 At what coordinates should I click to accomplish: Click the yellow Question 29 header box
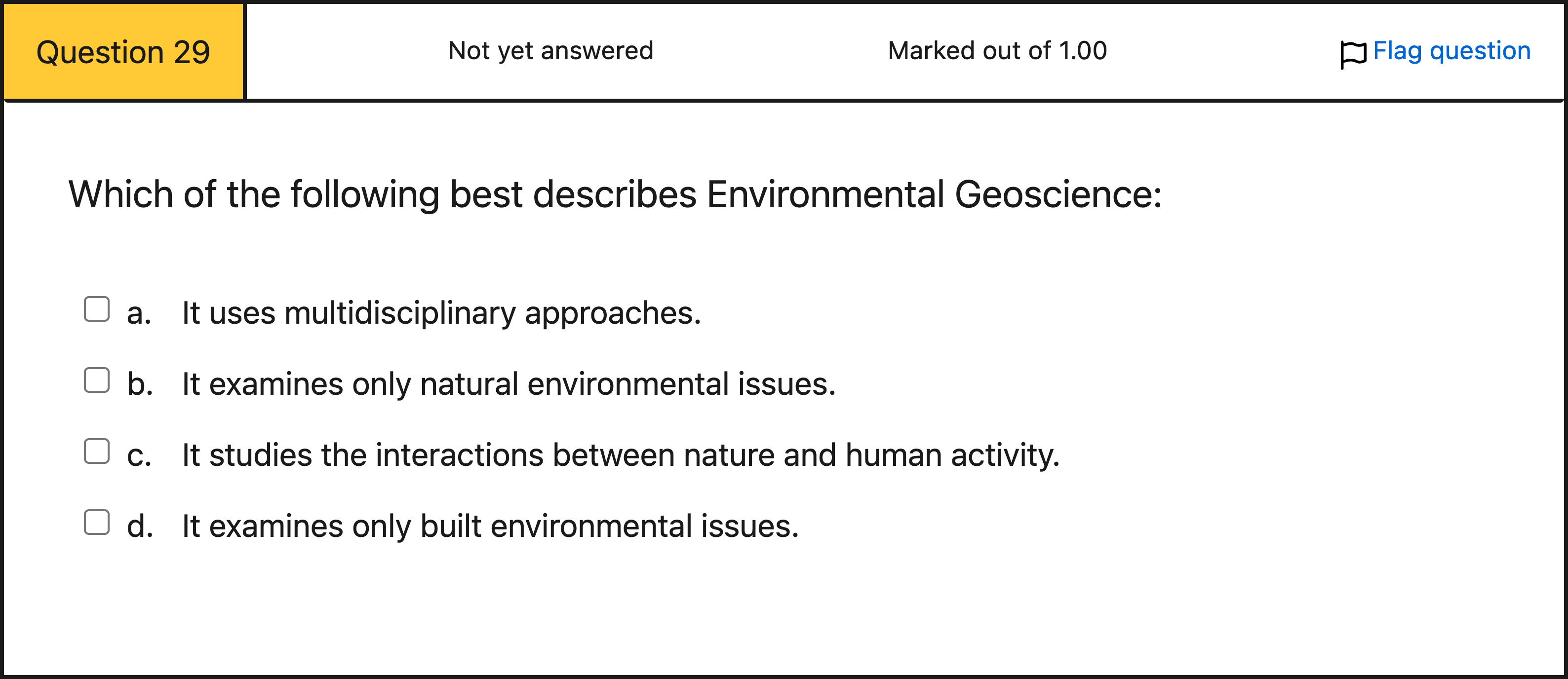[x=123, y=52]
